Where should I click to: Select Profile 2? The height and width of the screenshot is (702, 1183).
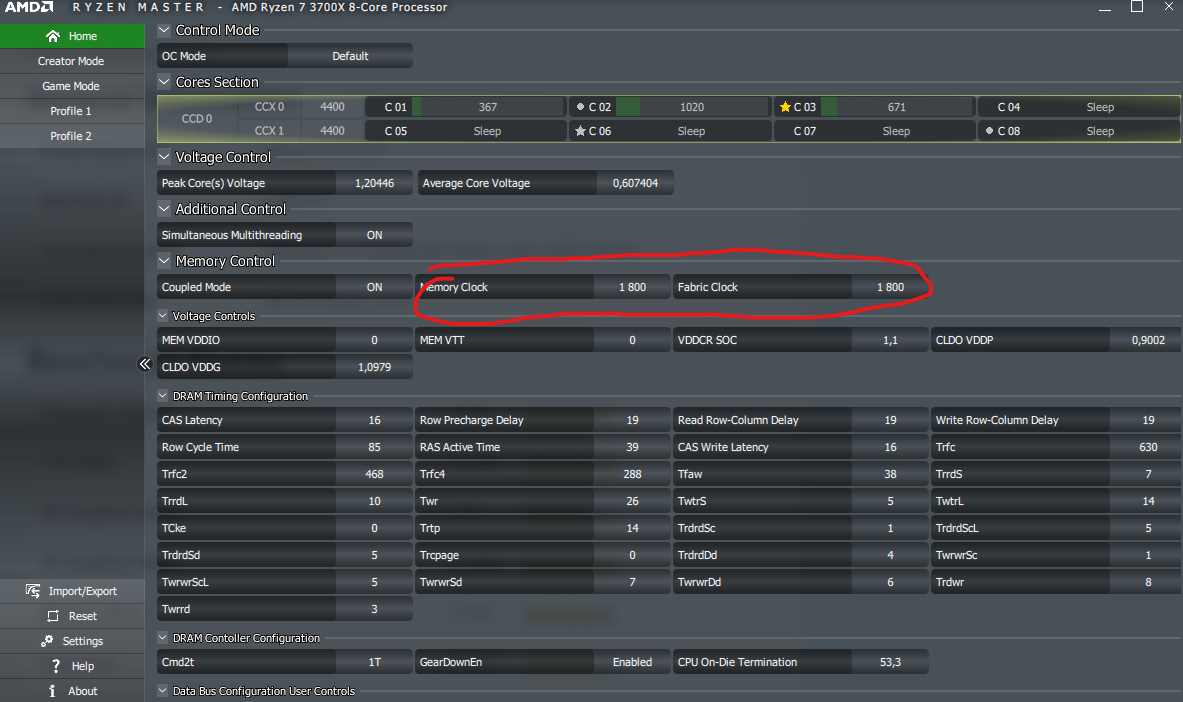tap(72, 136)
